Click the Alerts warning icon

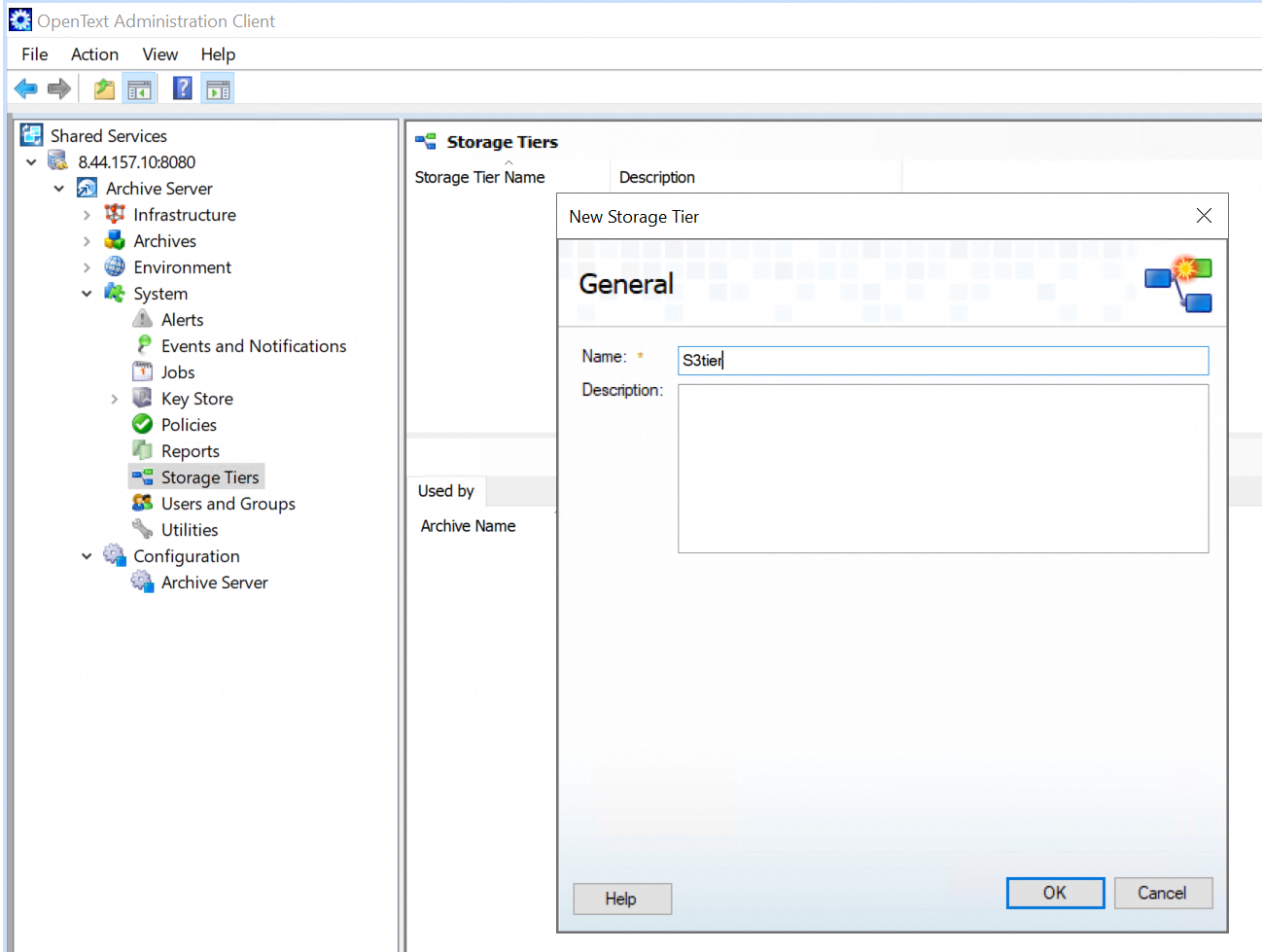(143, 319)
